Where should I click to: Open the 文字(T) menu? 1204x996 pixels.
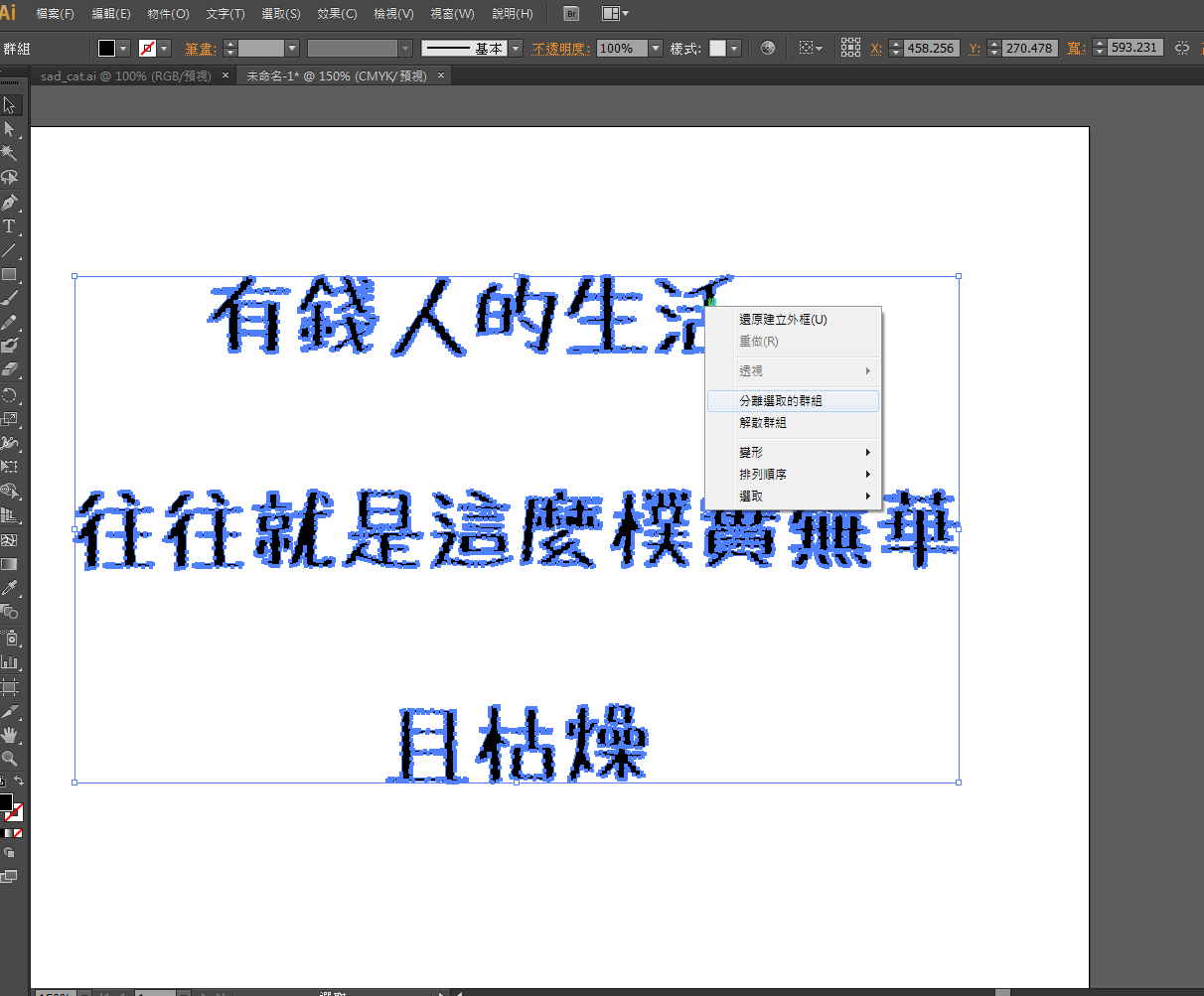click(226, 14)
